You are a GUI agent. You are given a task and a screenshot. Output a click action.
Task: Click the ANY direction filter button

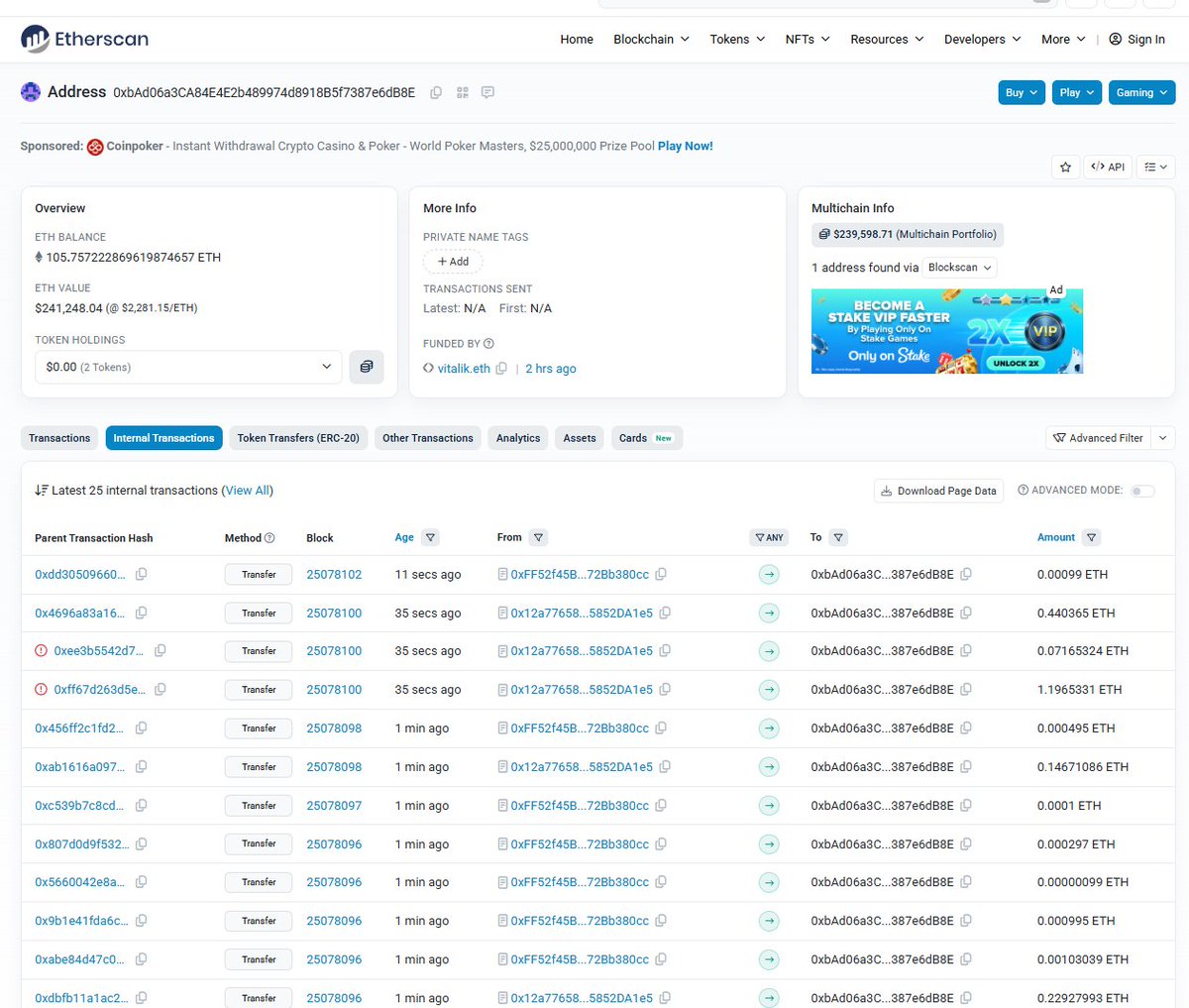tap(769, 537)
